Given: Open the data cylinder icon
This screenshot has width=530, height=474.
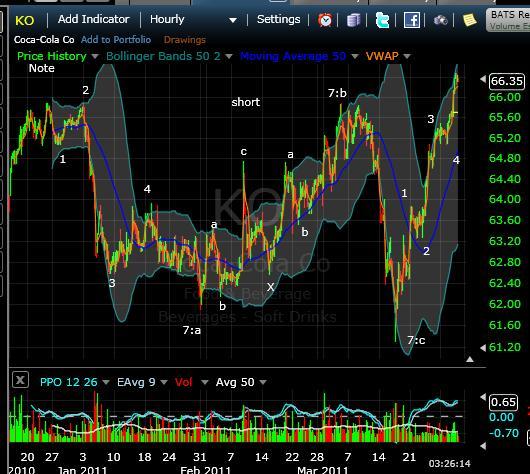Looking at the screenshot, I should (x=353, y=20).
